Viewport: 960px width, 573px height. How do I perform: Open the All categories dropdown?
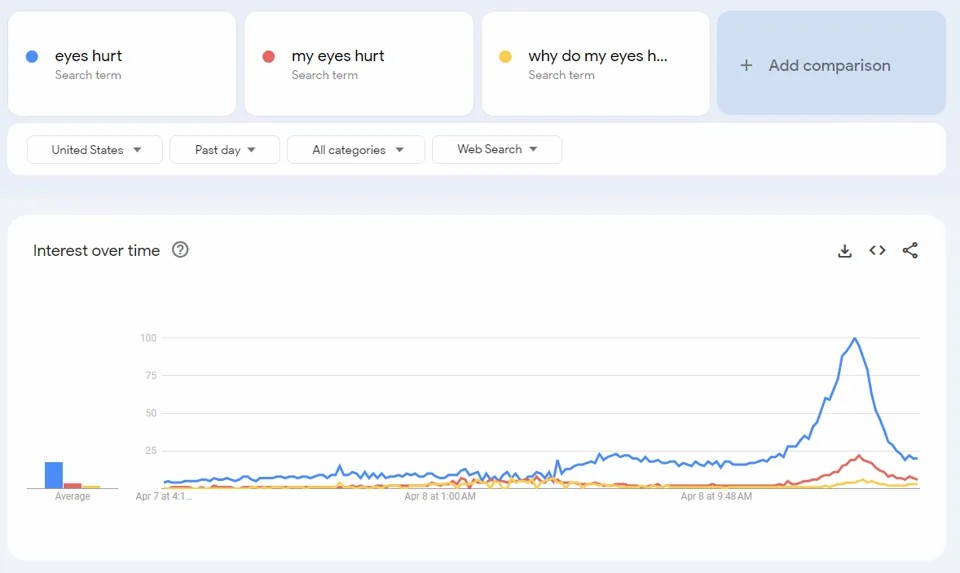[357, 150]
